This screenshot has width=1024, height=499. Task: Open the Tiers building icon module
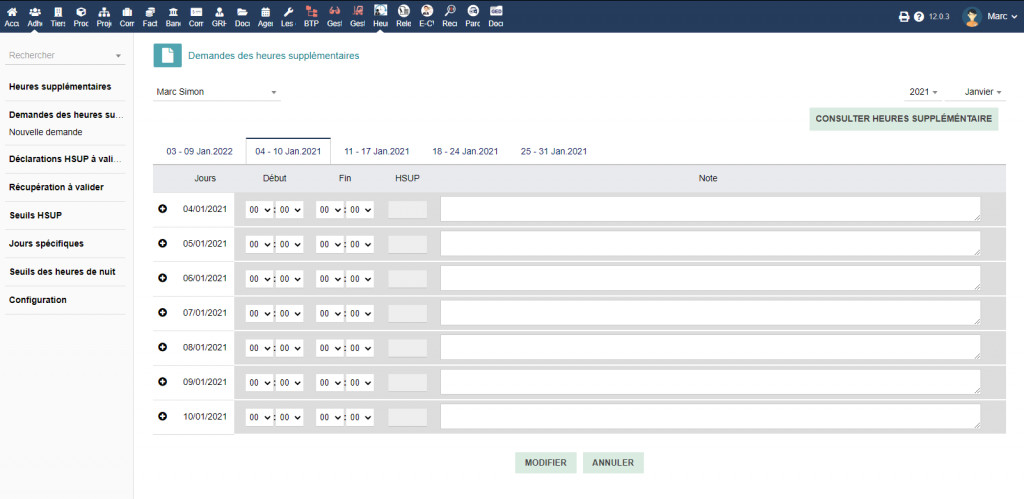click(x=57, y=12)
